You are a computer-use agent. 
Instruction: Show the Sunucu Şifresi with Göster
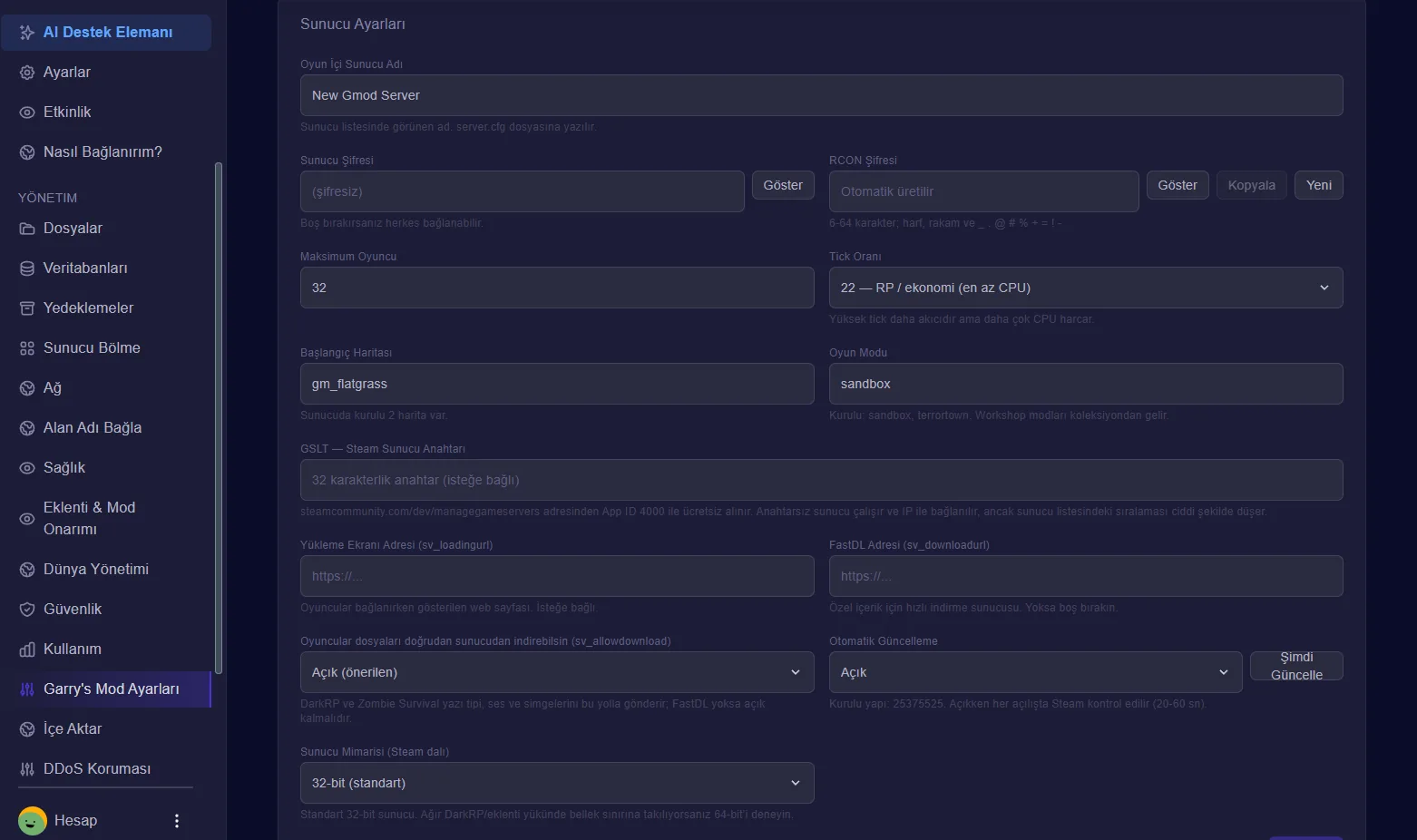pyautogui.click(x=783, y=185)
